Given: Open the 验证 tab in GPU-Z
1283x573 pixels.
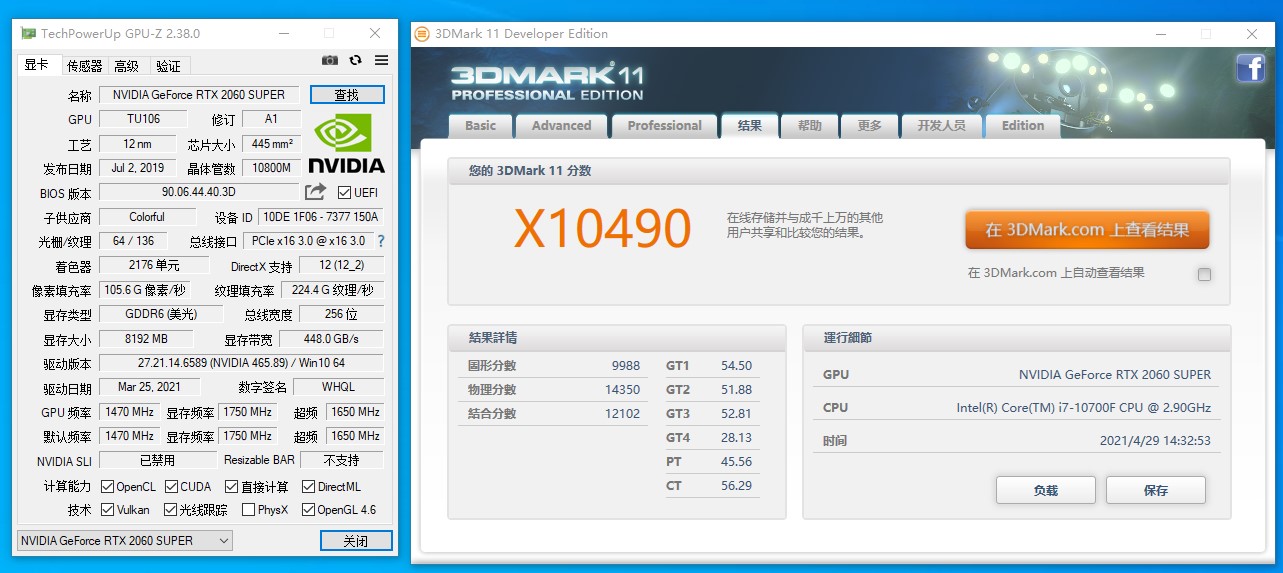Looking at the screenshot, I should (169, 66).
